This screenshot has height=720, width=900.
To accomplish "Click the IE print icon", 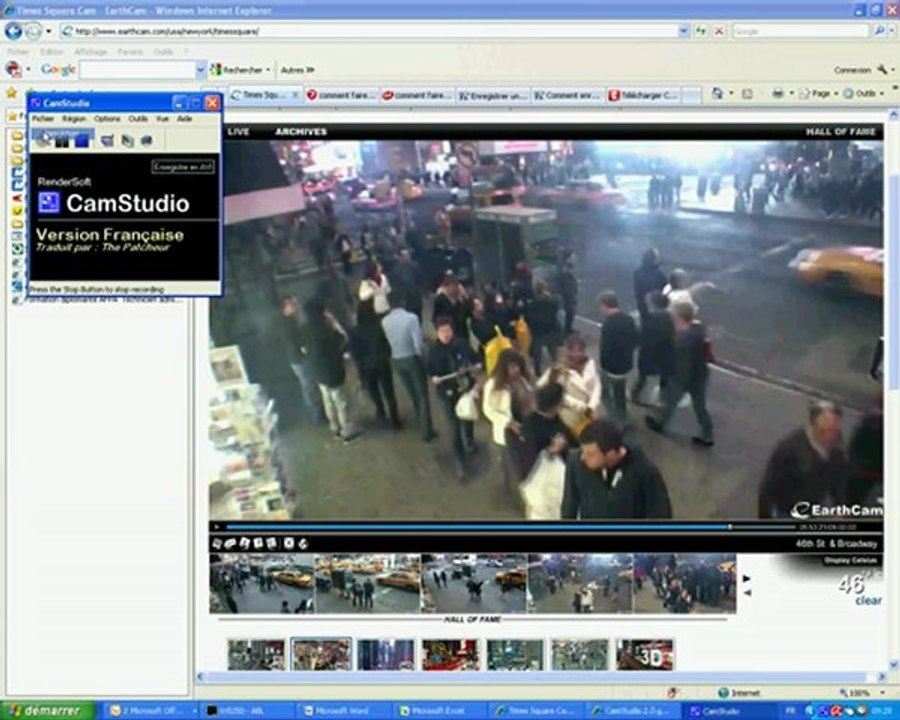I will 778,93.
